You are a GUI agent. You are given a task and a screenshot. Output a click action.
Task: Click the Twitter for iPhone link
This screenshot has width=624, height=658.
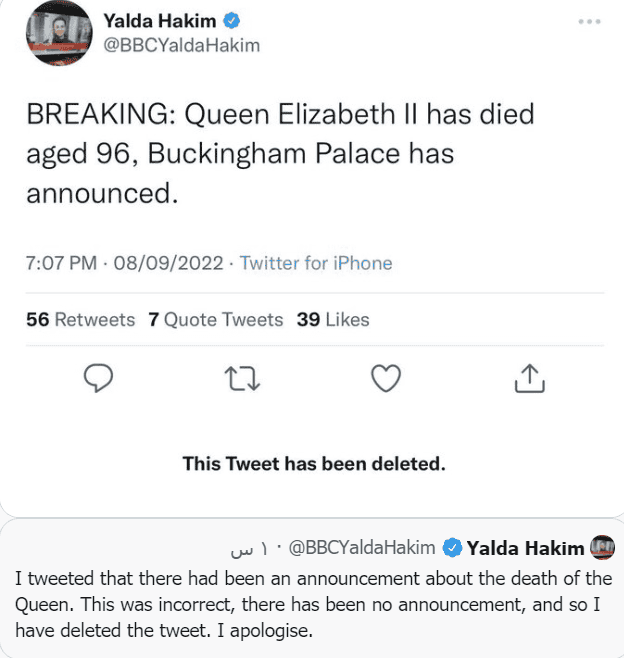[316, 263]
